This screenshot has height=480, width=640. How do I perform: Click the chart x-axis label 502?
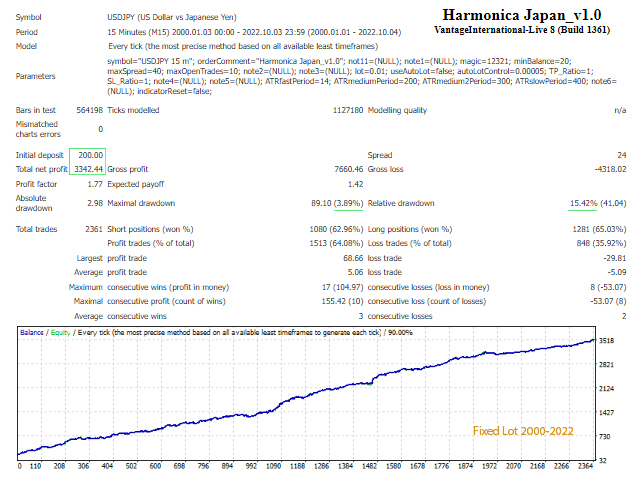click(131, 466)
